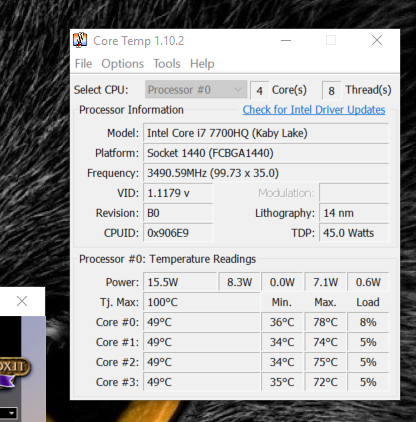Click Core #3 current temperature 49°C
The height and width of the screenshot is (422, 416).
[x=201, y=382]
